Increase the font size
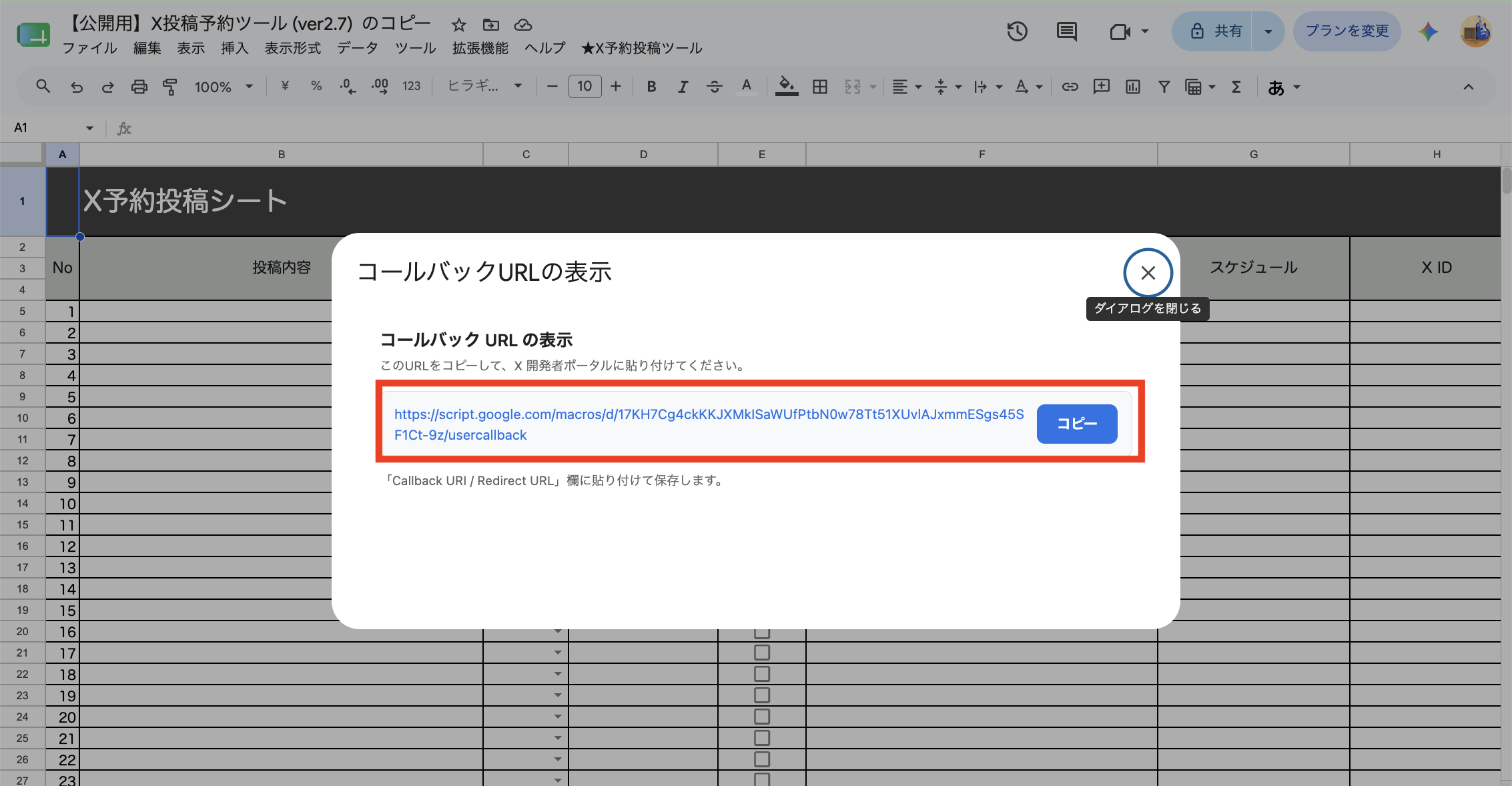 [x=616, y=87]
